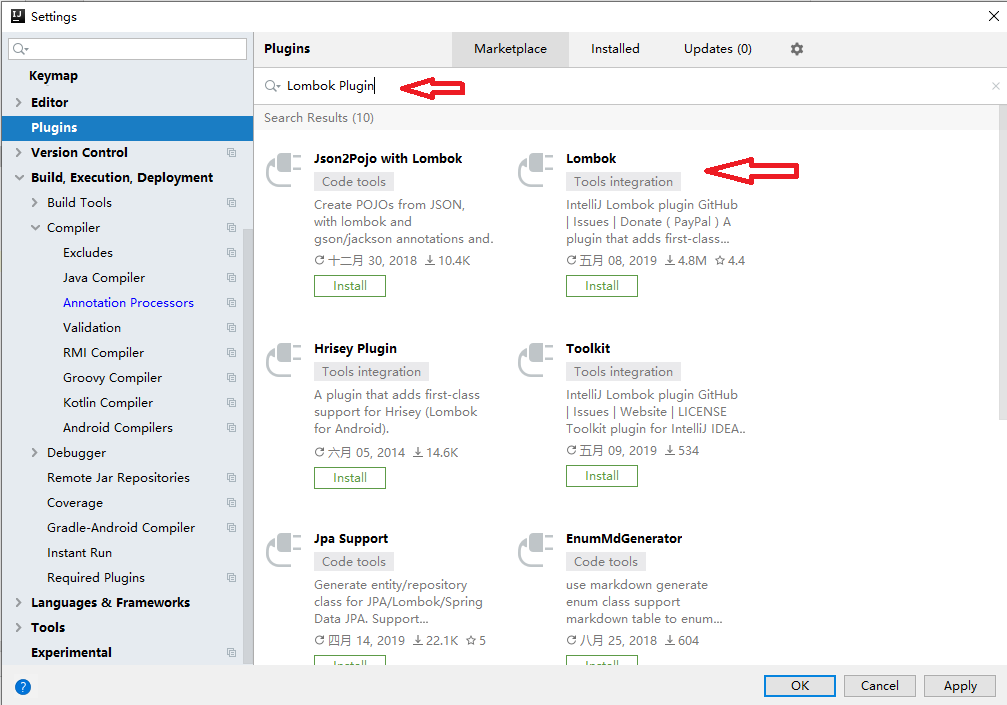
Task: Open Annotation Processors settings
Action: pos(128,303)
